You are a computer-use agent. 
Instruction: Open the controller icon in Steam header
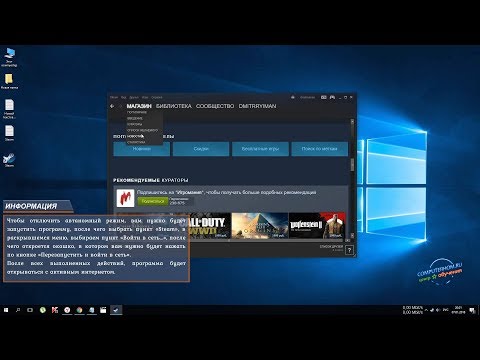pyautogui.click(x=332, y=97)
